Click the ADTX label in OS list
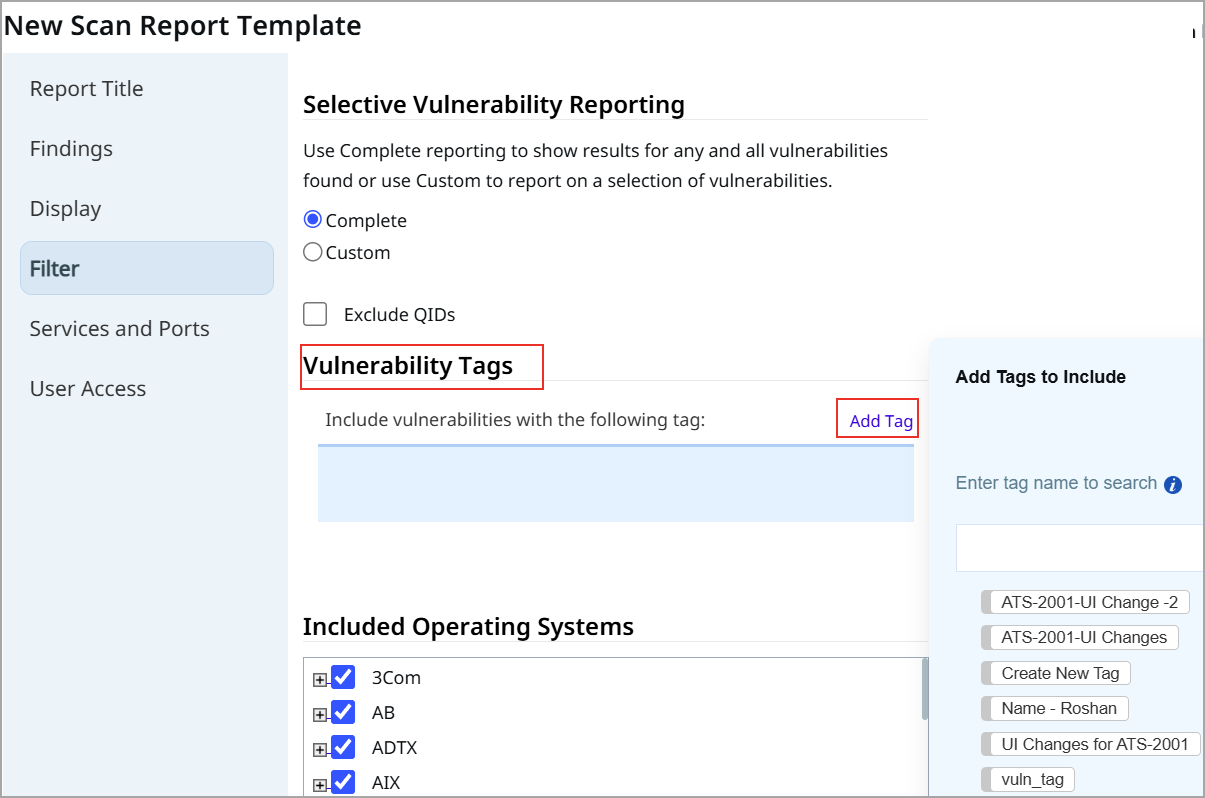 395,748
